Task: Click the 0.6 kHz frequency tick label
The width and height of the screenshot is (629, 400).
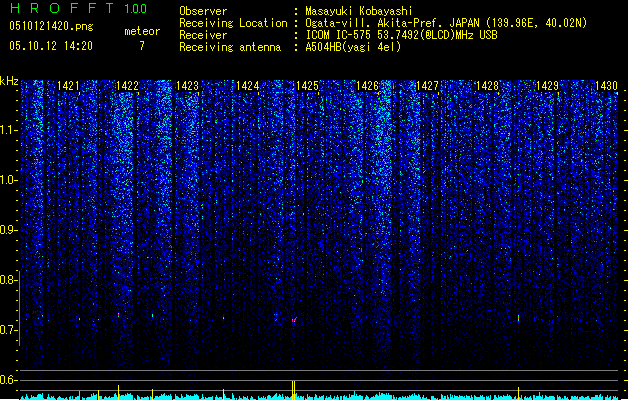Action: [8, 380]
